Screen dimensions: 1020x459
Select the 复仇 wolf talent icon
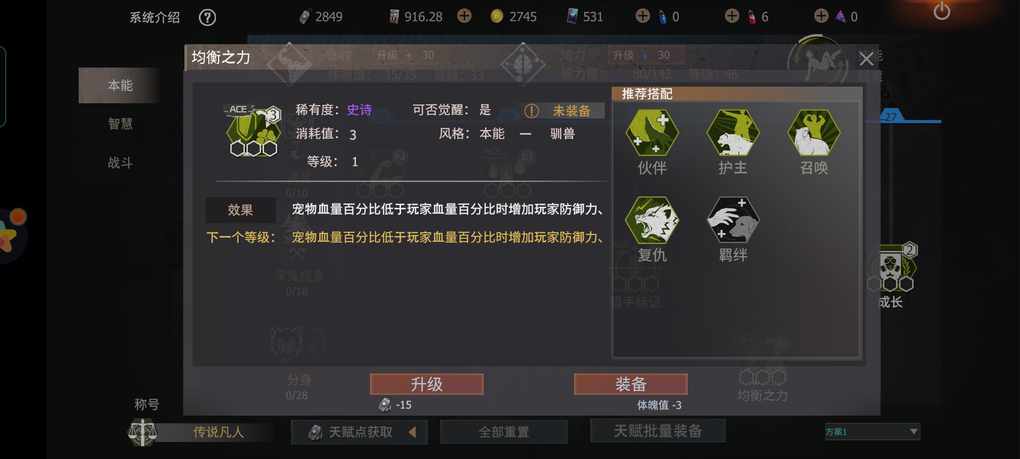coord(652,220)
